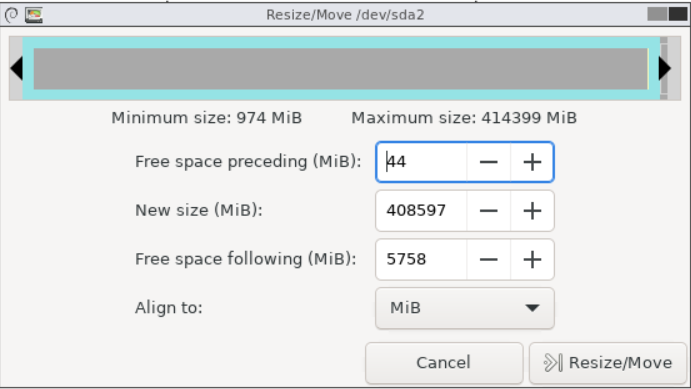691x389 pixels.
Task: Increase Free space preceding with plus
Action: tap(532, 162)
